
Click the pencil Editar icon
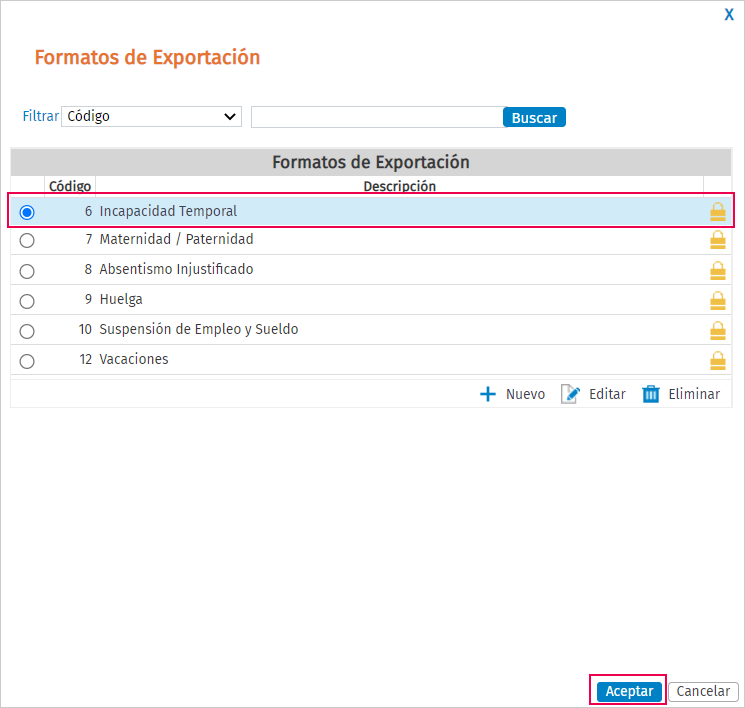point(570,394)
